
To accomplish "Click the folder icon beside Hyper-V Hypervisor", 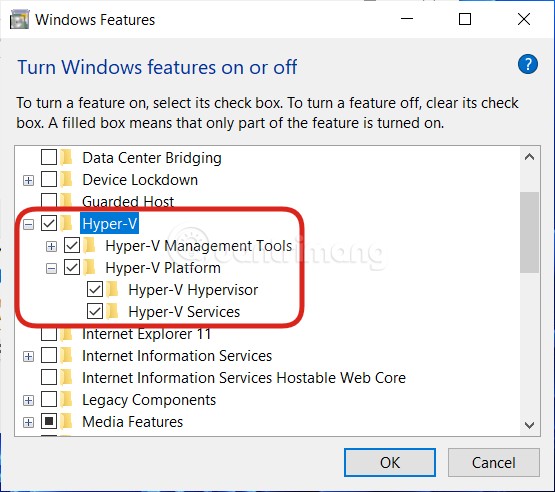I will coord(112,290).
